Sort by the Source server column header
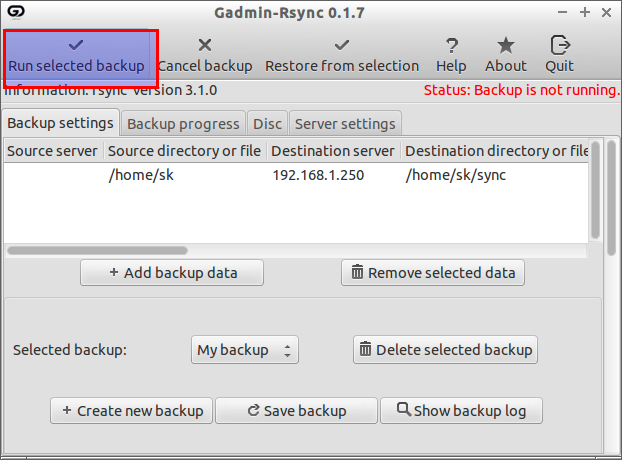622x460 pixels. 54,151
